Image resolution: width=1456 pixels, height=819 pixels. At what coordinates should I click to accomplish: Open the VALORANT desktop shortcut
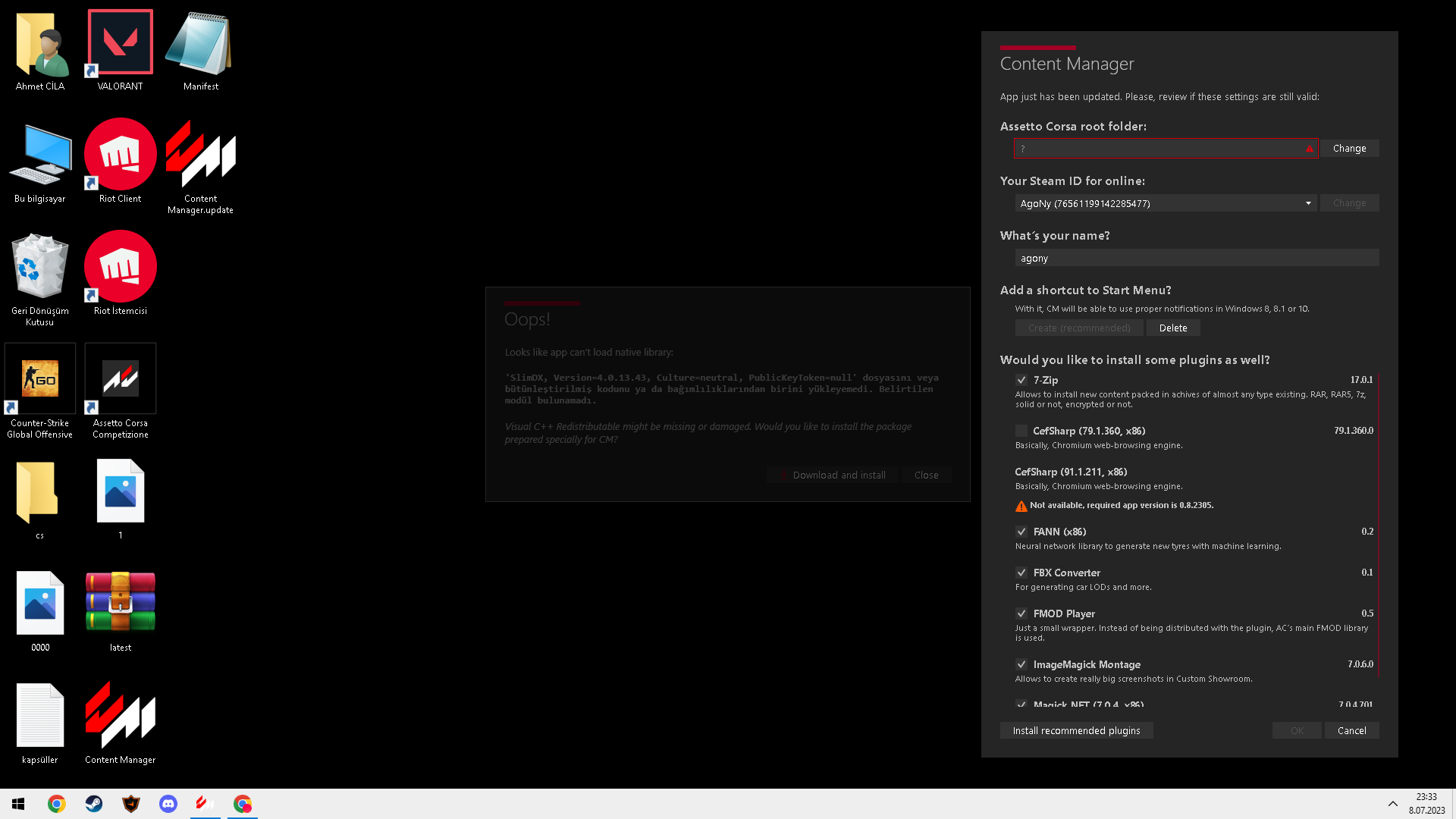[120, 44]
